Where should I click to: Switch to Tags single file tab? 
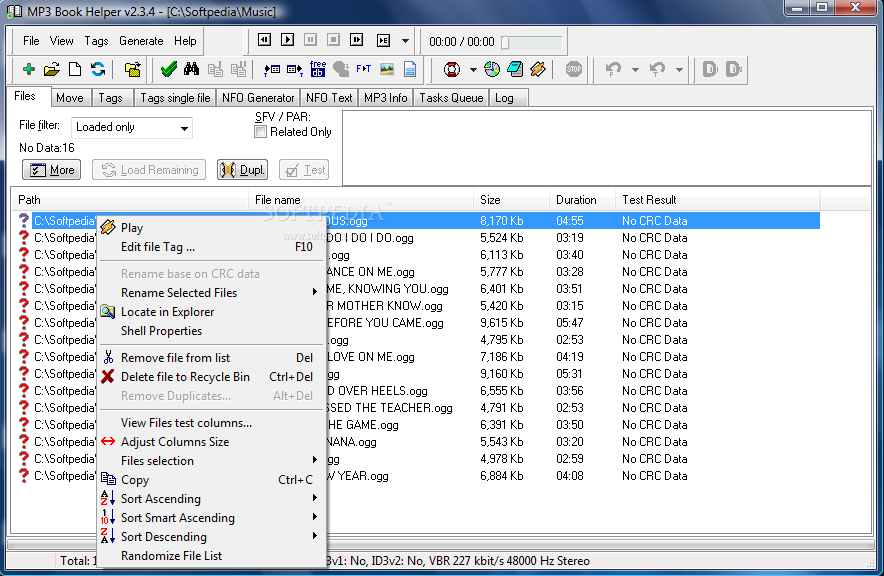[175, 98]
